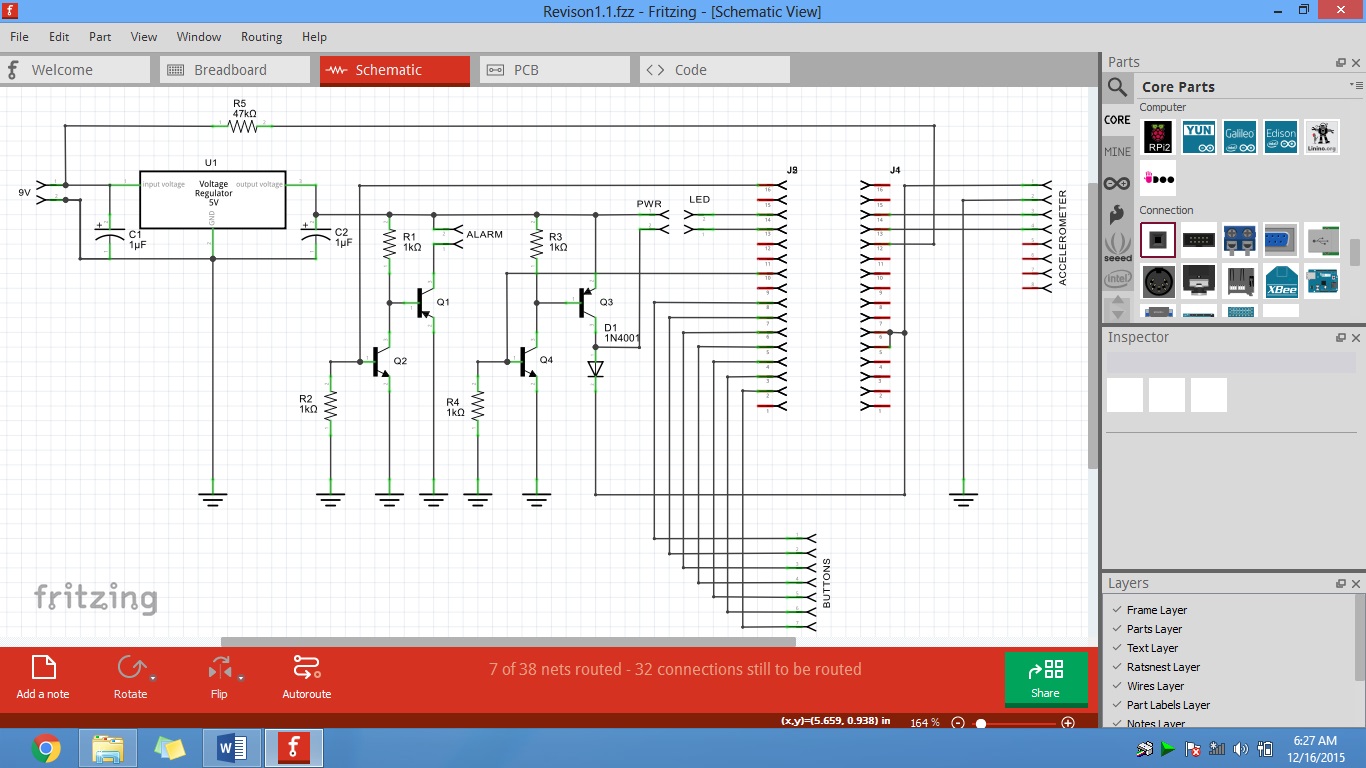Open the parts search magnifier tab
This screenshot has height=768, width=1366.
[x=1117, y=87]
